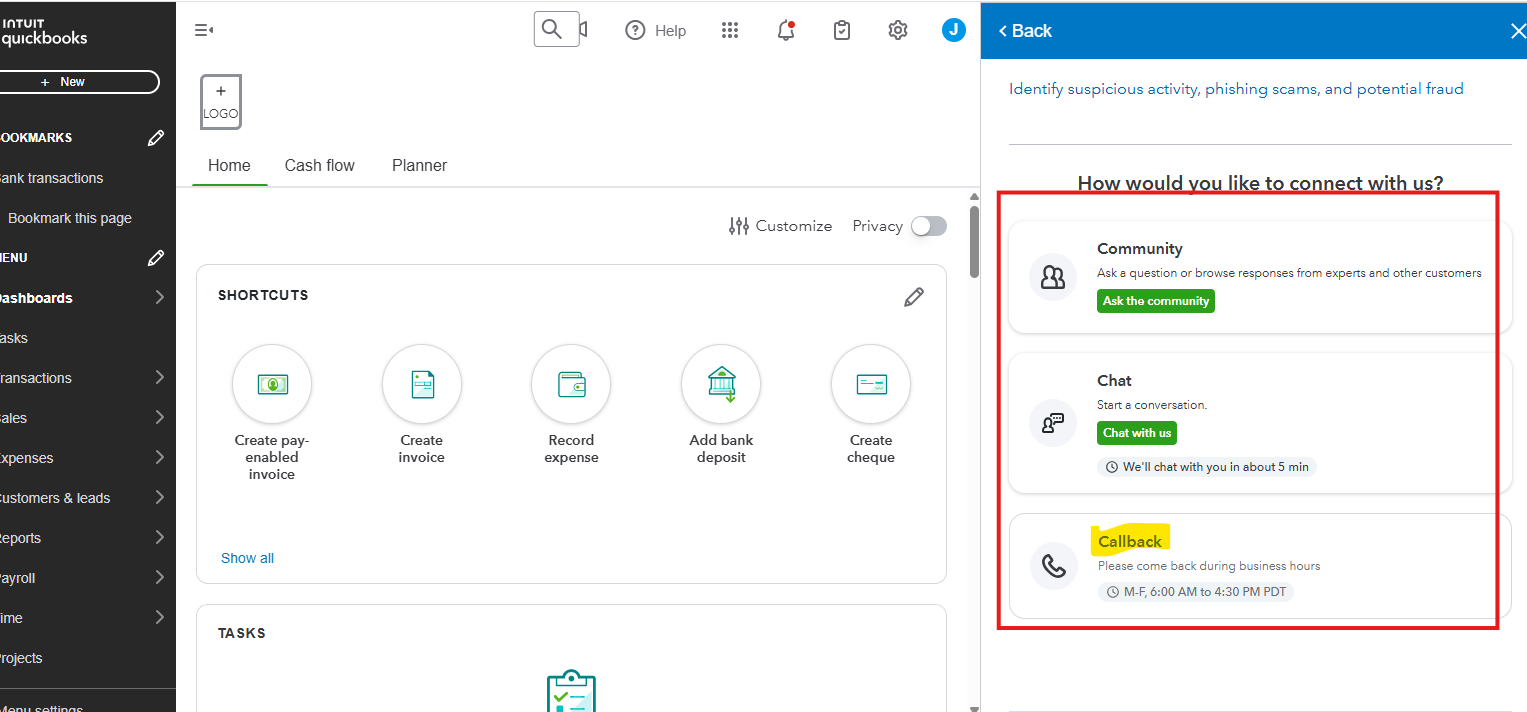The width and height of the screenshot is (1527, 712).
Task: Open the notifications bell icon
Action: [x=786, y=31]
